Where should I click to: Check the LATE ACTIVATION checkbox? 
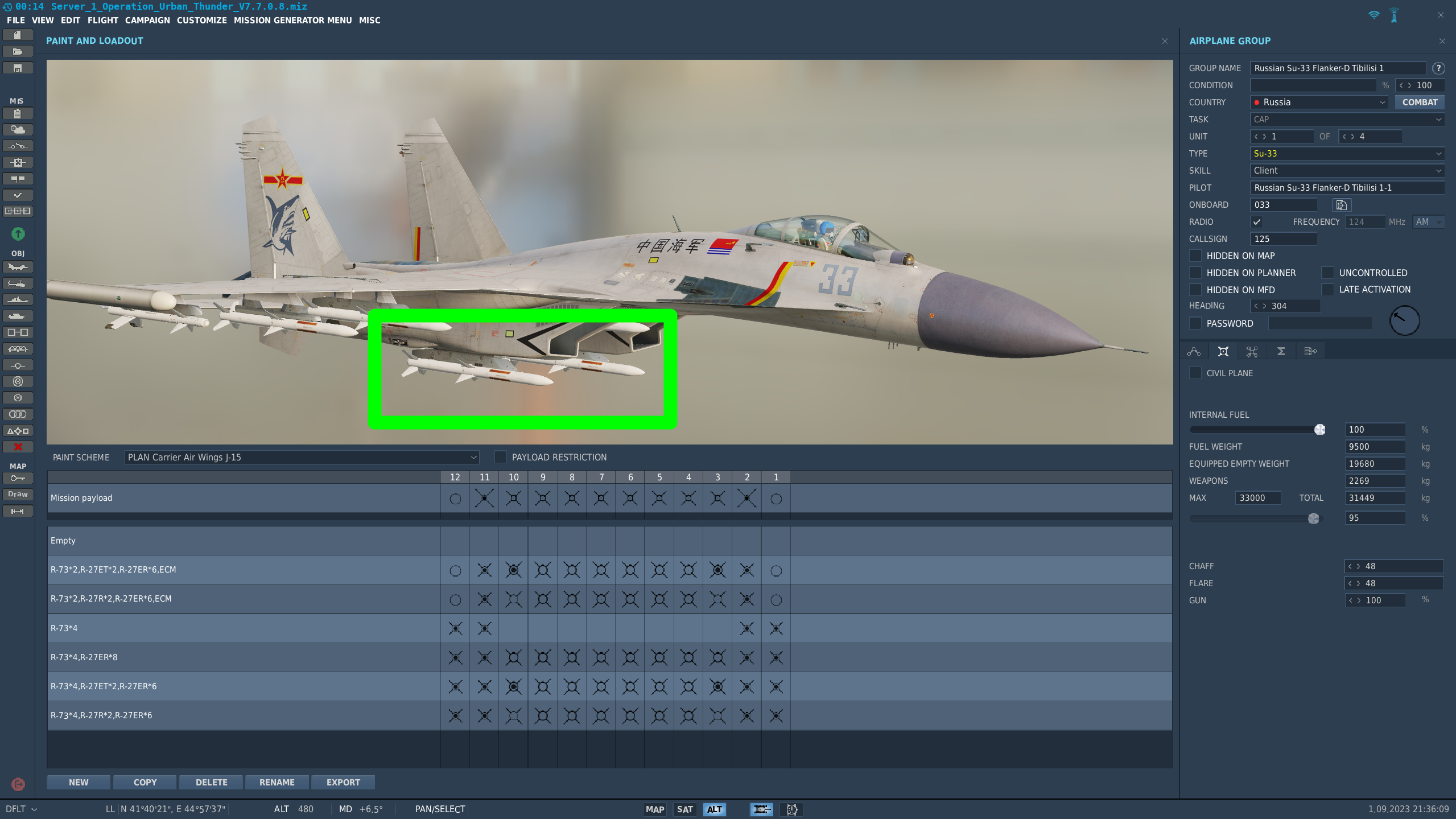pos(1327,289)
